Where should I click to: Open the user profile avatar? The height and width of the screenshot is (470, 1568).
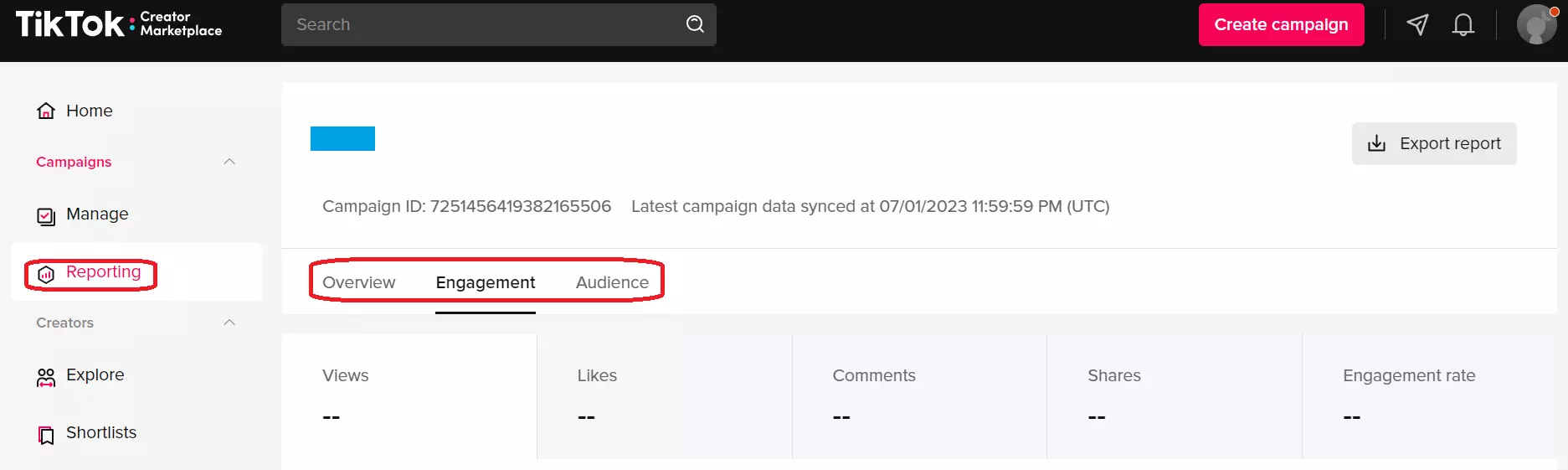pos(1536,25)
